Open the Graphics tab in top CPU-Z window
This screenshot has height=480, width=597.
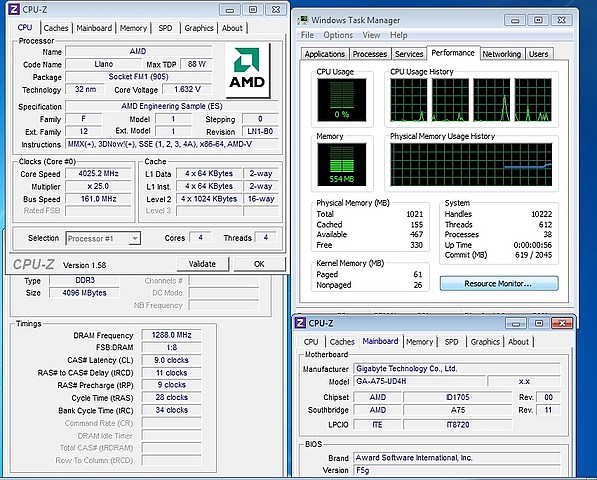point(199,28)
